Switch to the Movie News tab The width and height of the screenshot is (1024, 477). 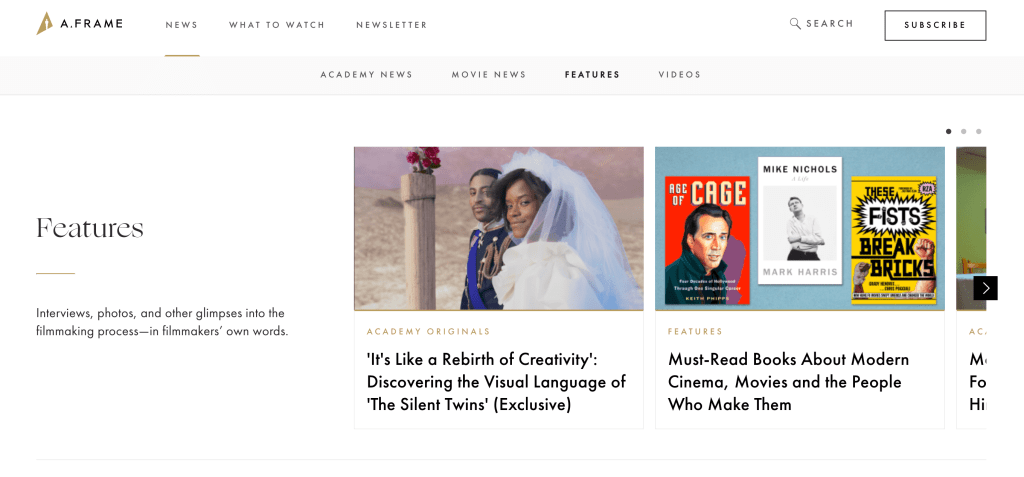tap(489, 75)
